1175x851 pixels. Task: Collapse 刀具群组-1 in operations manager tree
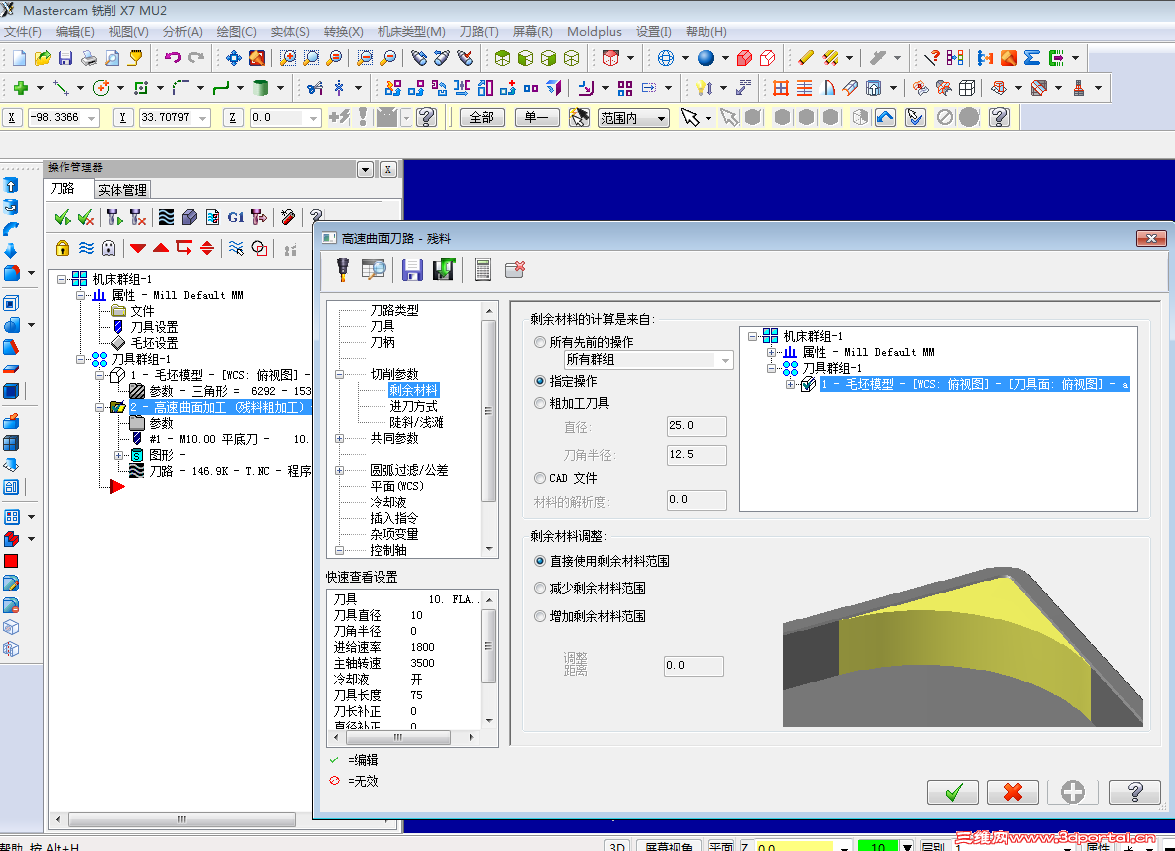click(80, 360)
